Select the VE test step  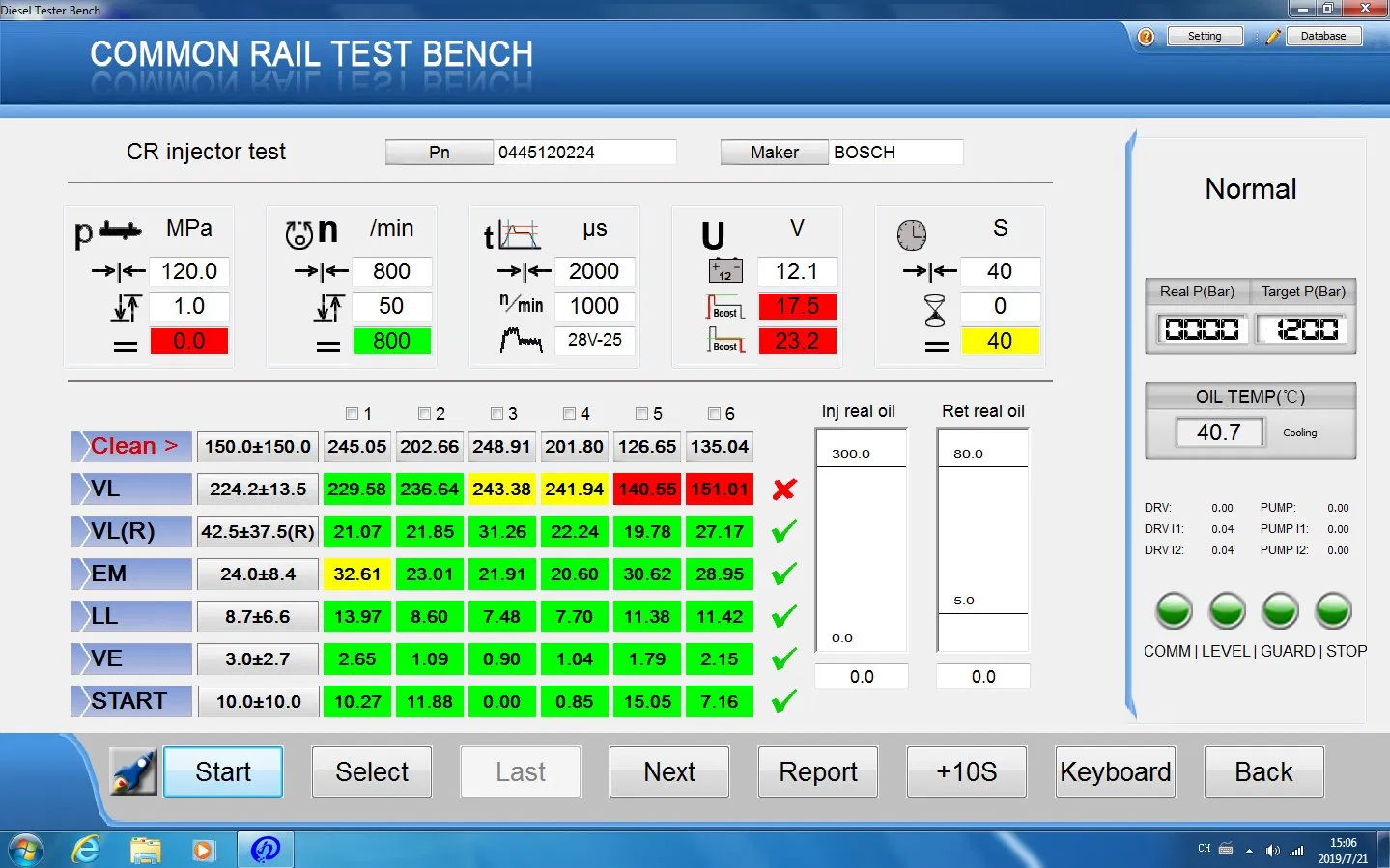click(x=131, y=658)
